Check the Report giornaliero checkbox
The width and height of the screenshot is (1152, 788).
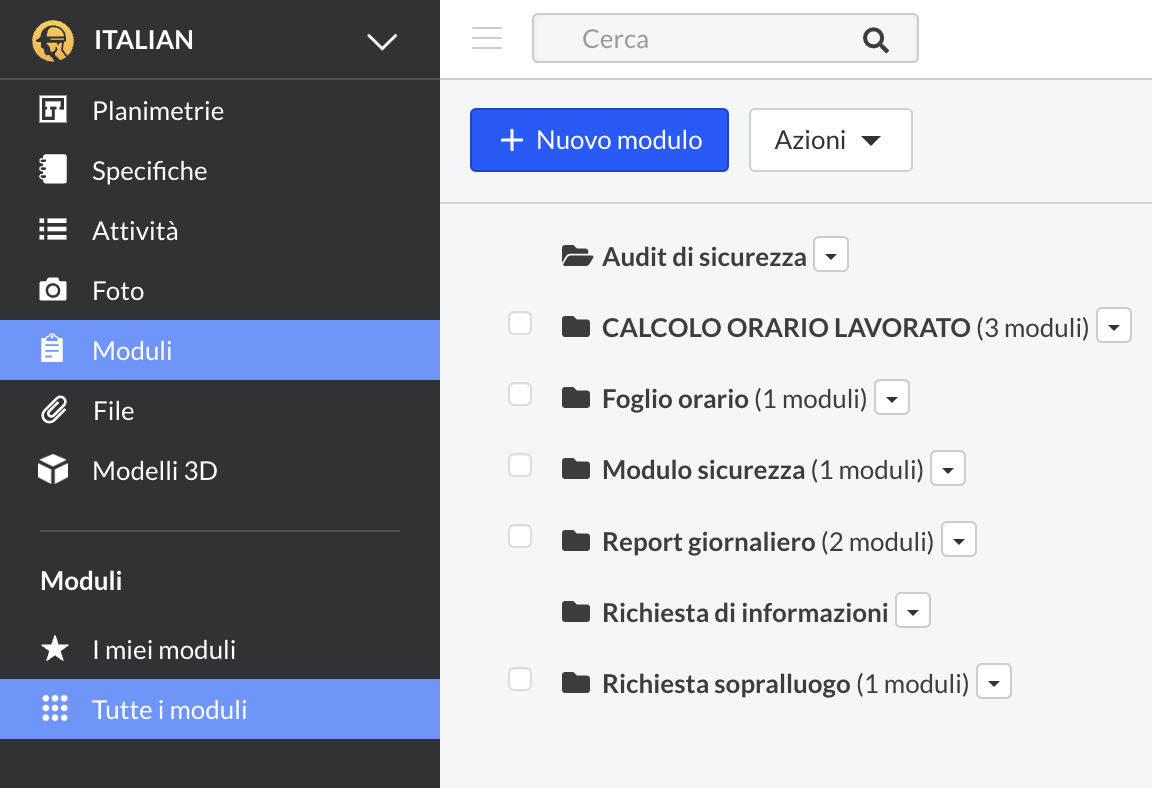click(x=520, y=536)
